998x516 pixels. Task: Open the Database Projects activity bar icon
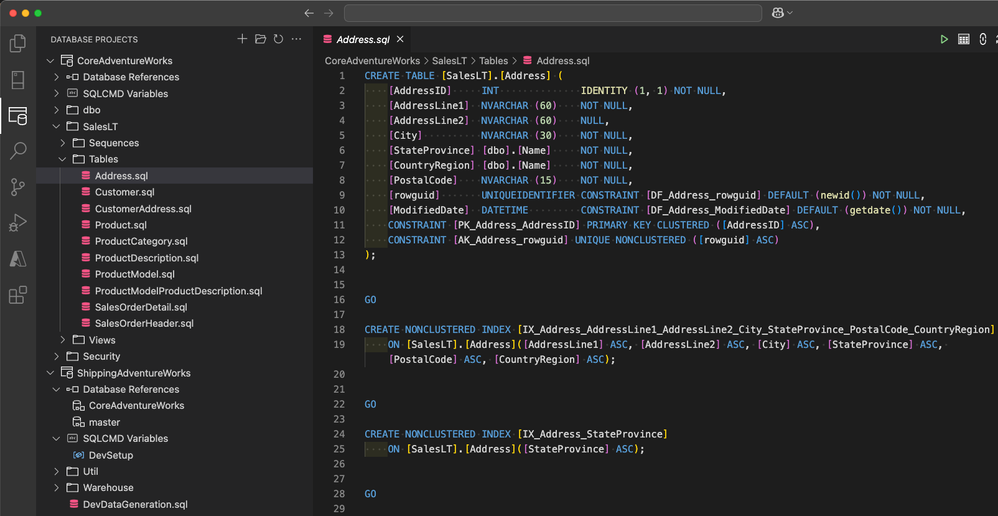click(x=17, y=115)
